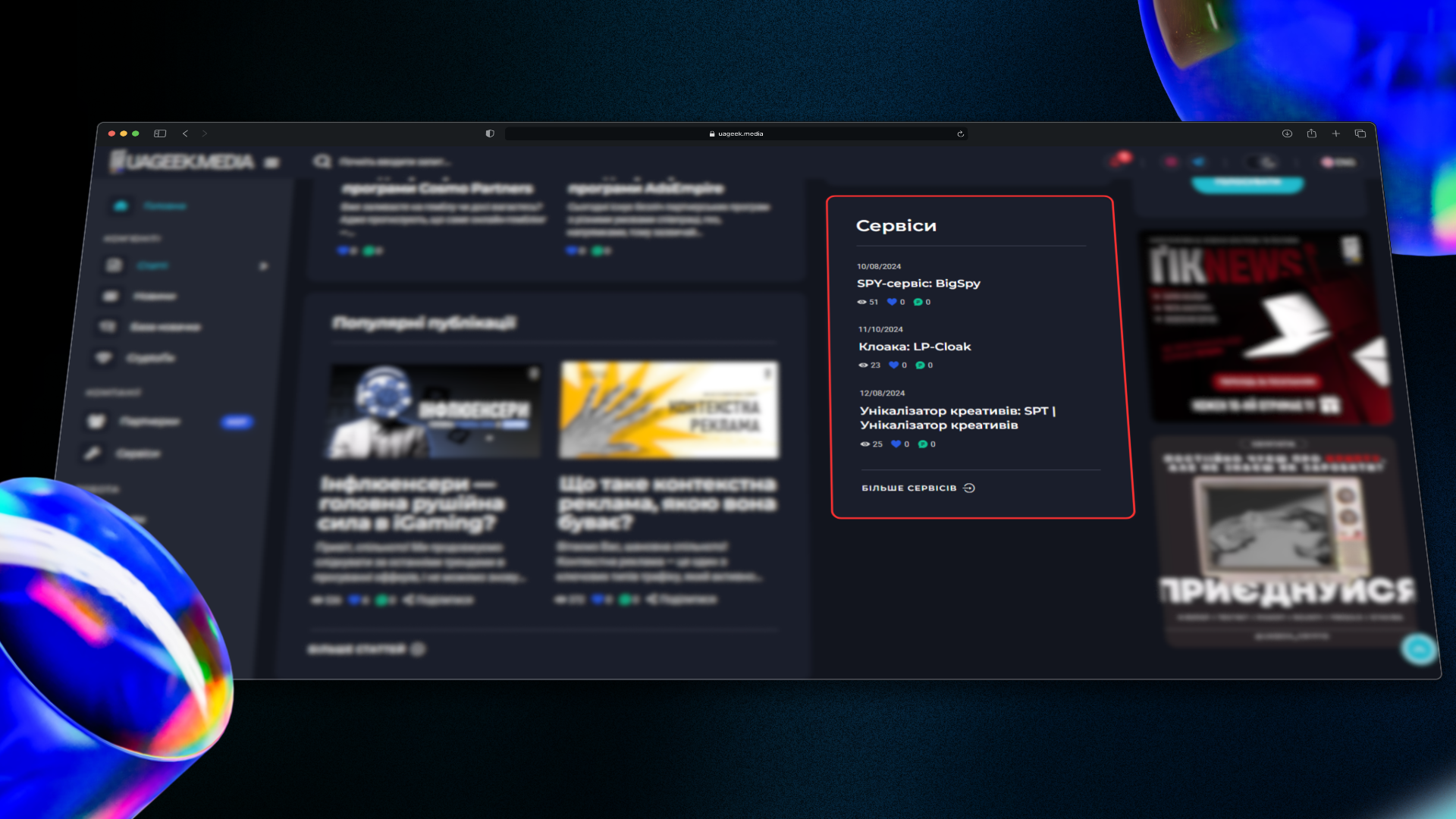Open the SPY-сервіс: BigSpy article
The width and height of the screenshot is (1456, 819).
pos(918,283)
